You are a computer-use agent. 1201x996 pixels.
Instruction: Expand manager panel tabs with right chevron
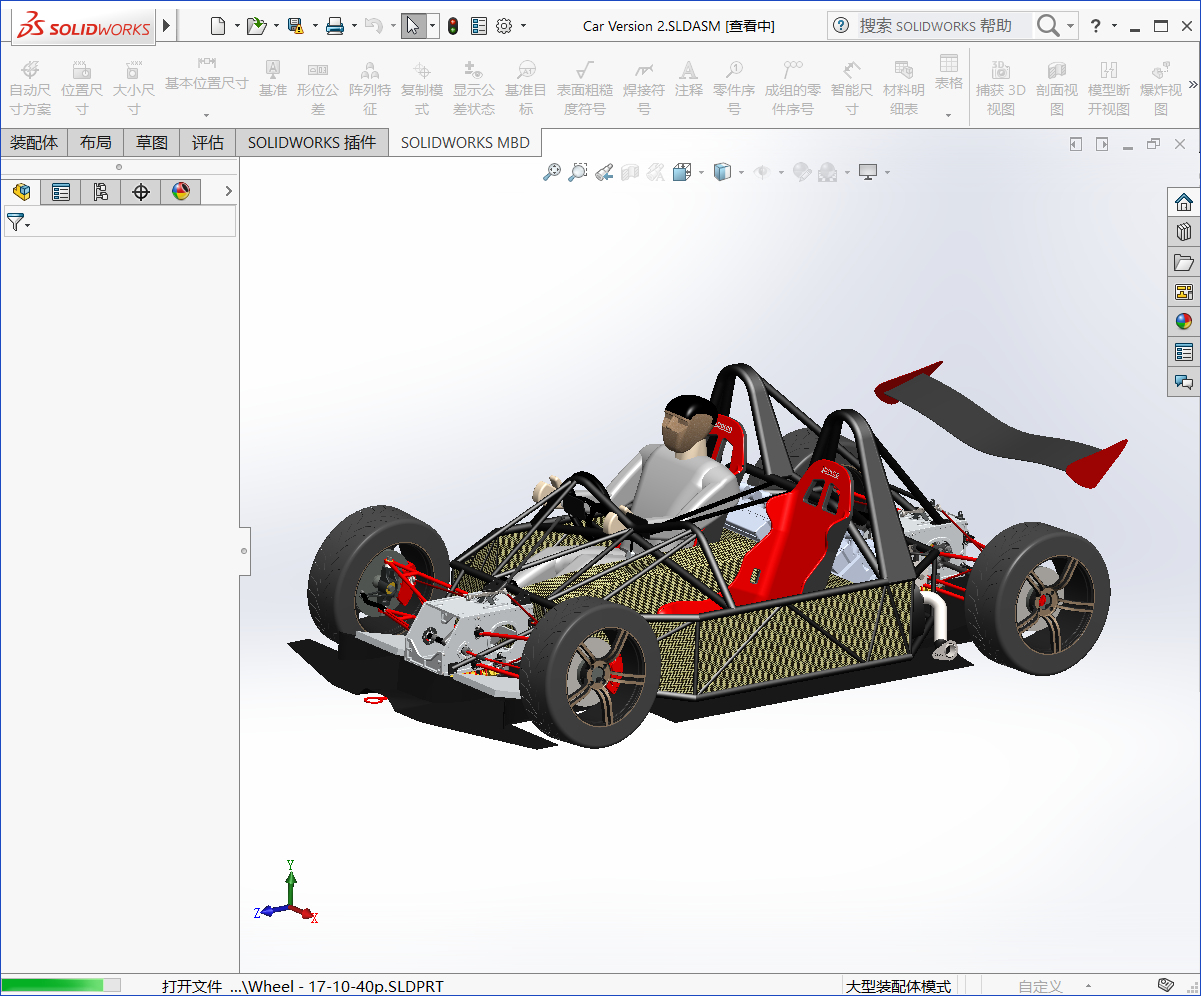pos(228,191)
